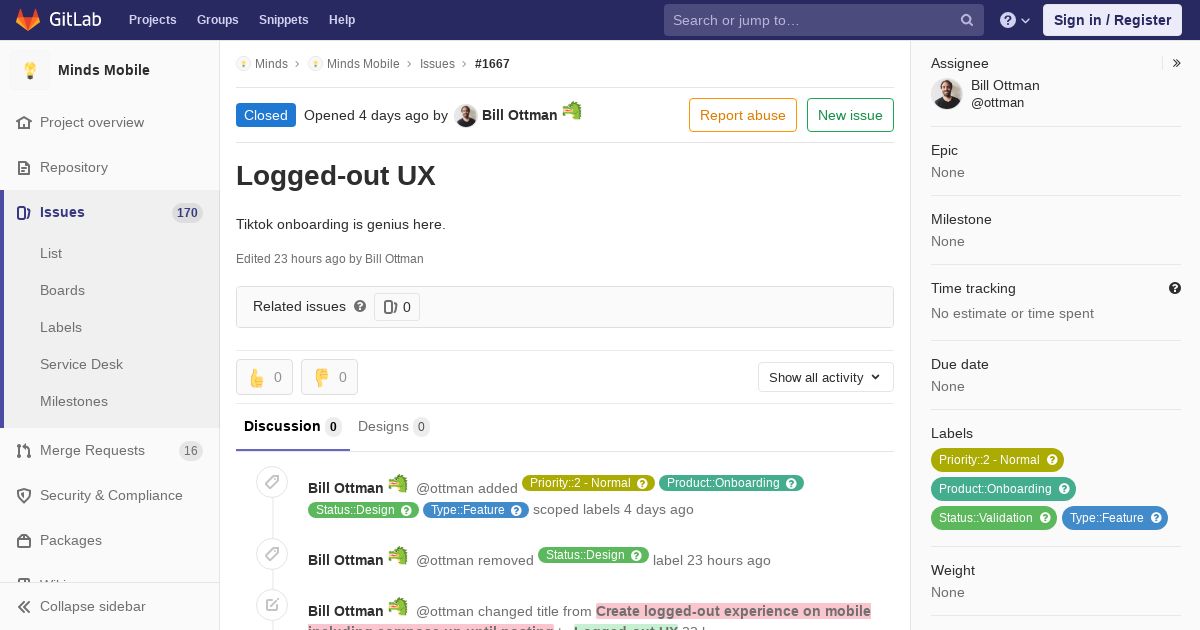Image resolution: width=1200 pixels, height=630 pixels.
Task: Open the Help question mark menu
Action: point(1015,20)
